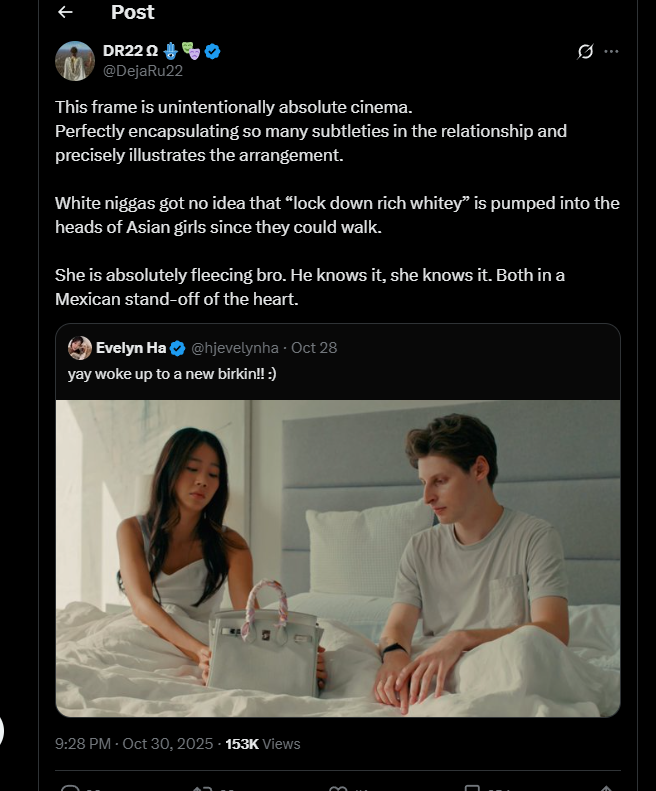This screenshot has height=791, width=656.
Task: Open DR22's profile picture
Action: click(x=75, y=61)
